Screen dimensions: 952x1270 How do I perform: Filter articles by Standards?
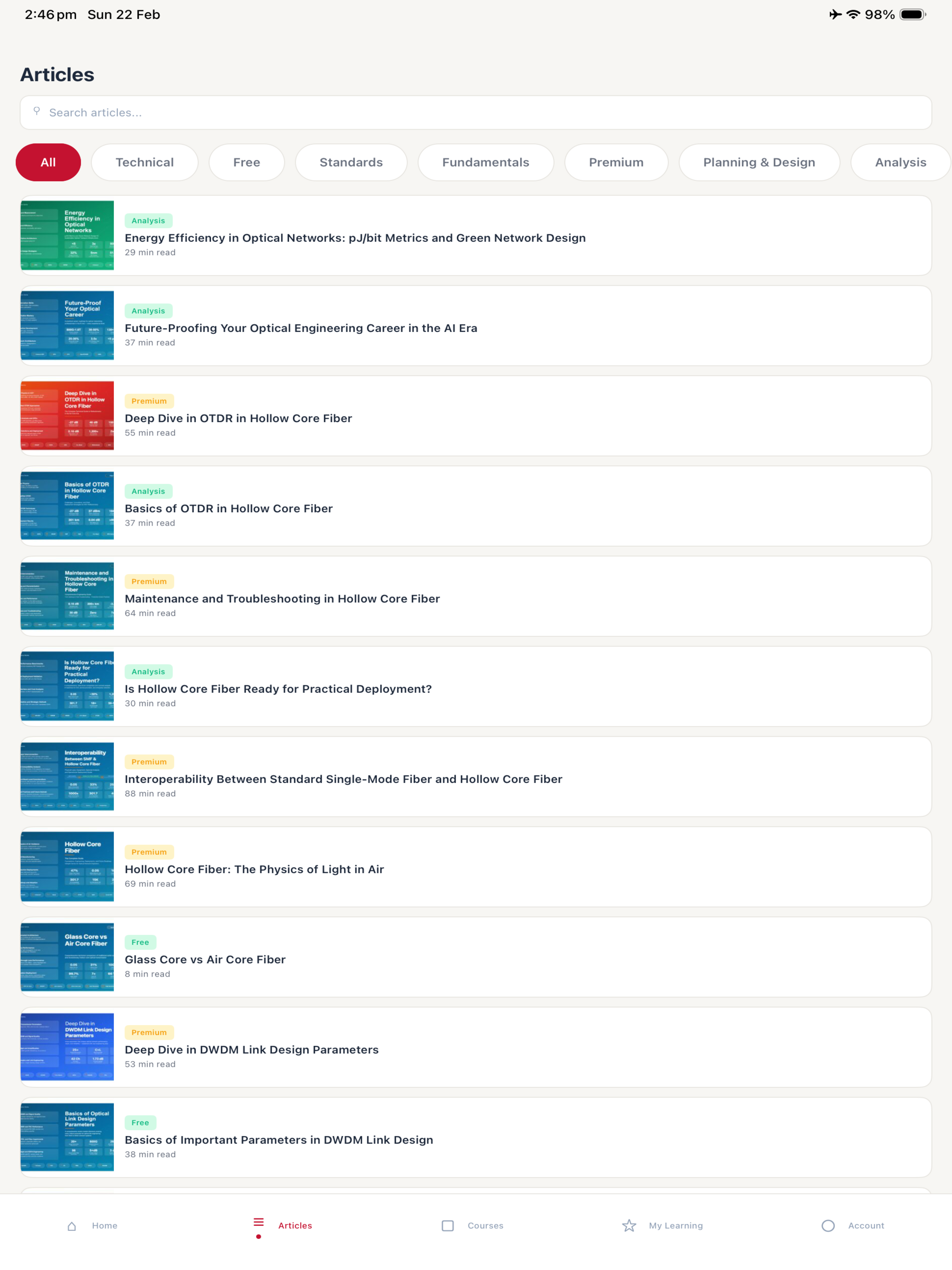[x=351, y=163]
